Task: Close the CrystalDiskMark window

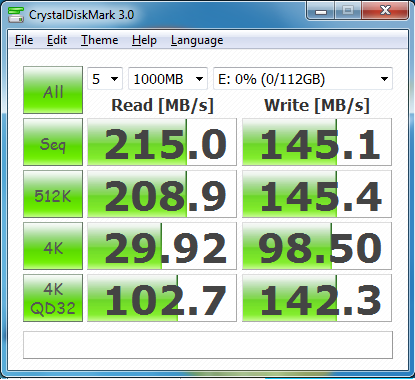Action: [x=385, y=11]
